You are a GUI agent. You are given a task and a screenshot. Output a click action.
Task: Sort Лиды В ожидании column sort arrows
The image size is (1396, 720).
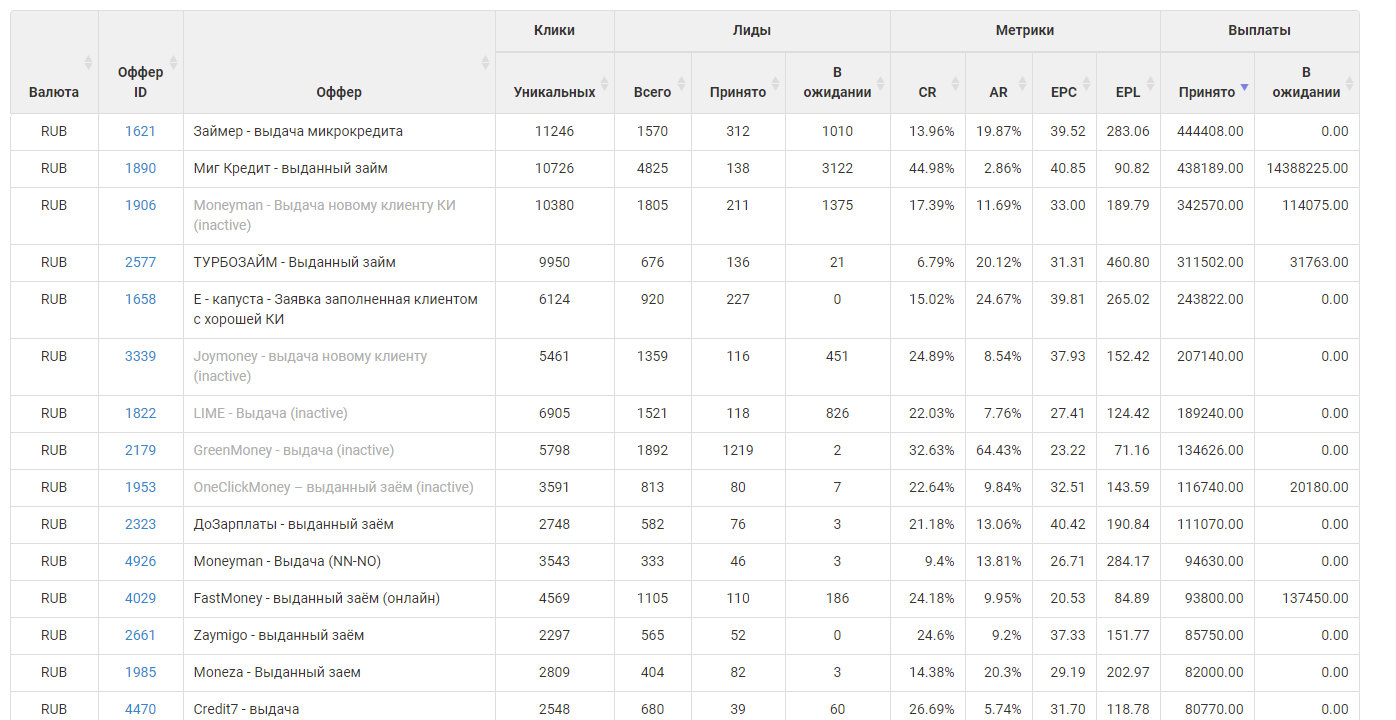(x=881, y=83)
